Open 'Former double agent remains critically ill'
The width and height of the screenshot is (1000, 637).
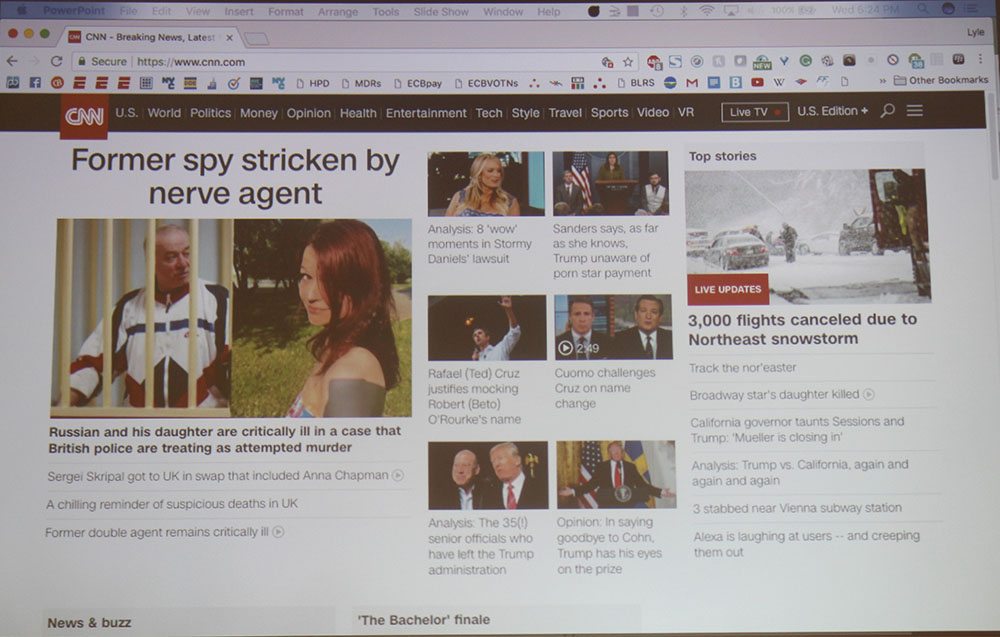tap(157, 532)
